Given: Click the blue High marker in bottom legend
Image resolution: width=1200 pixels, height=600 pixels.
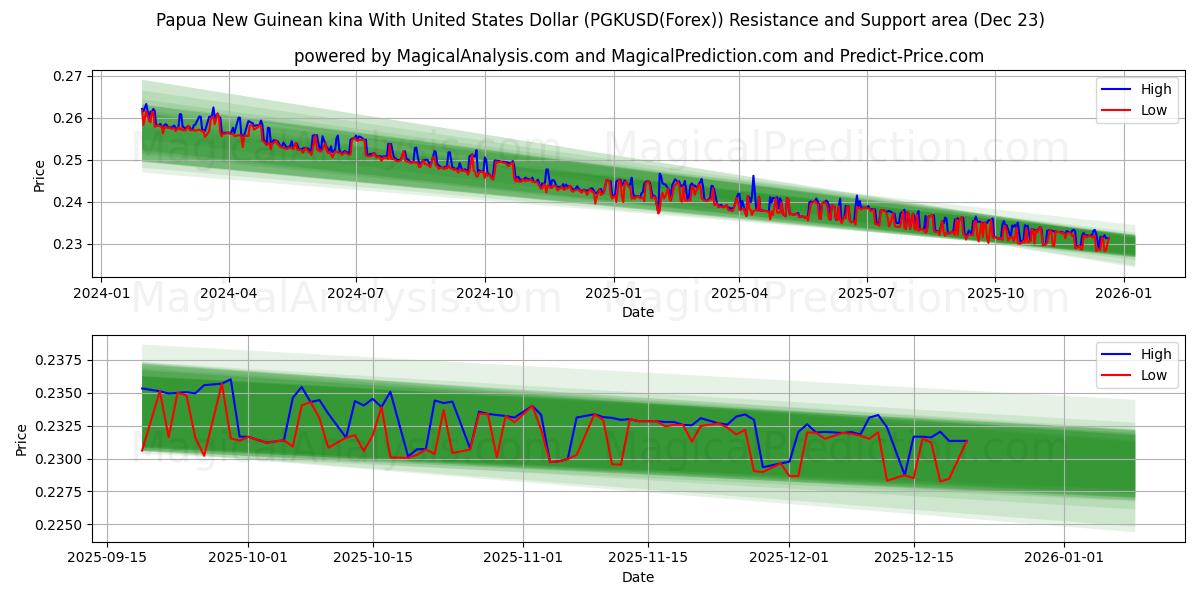Looking at the screenshot, I should [1118, 355].
